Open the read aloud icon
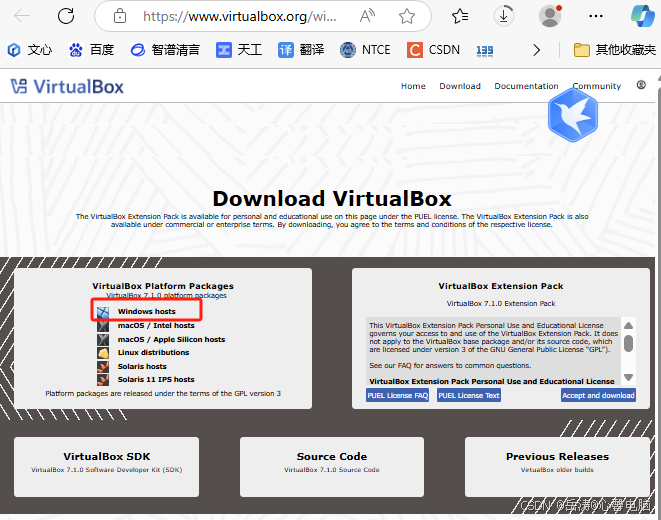Screen dimensions: 661x520 click(x=367, y=16)
